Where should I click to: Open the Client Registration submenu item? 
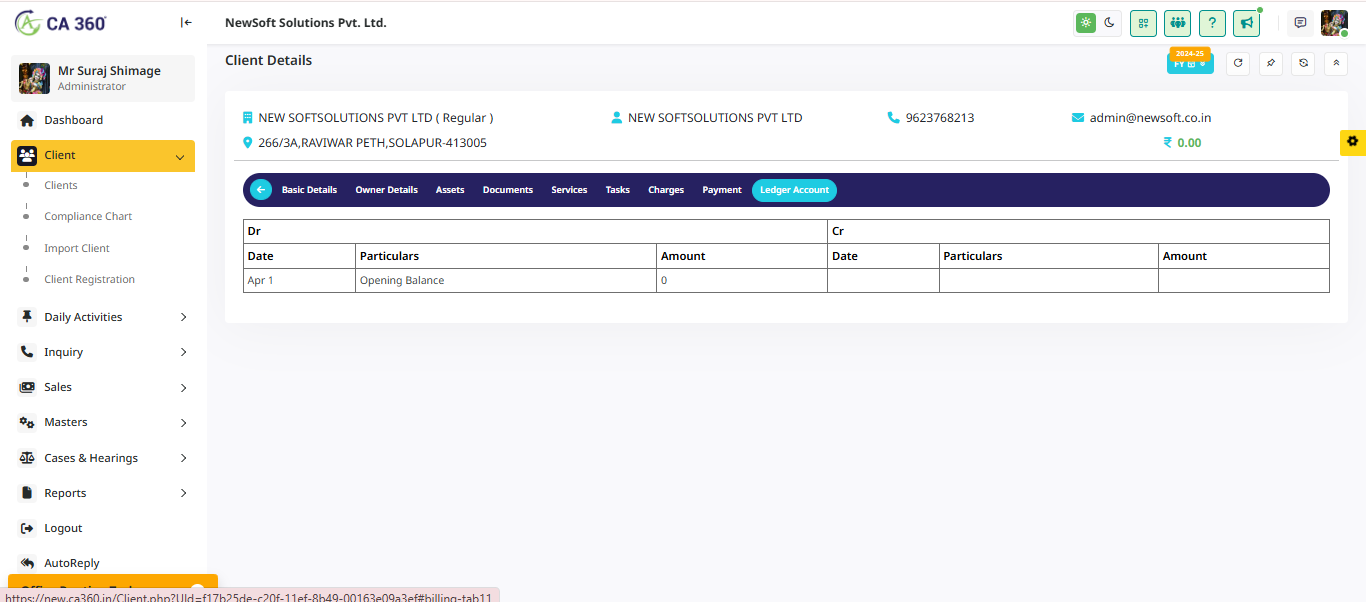click(90, 279)
